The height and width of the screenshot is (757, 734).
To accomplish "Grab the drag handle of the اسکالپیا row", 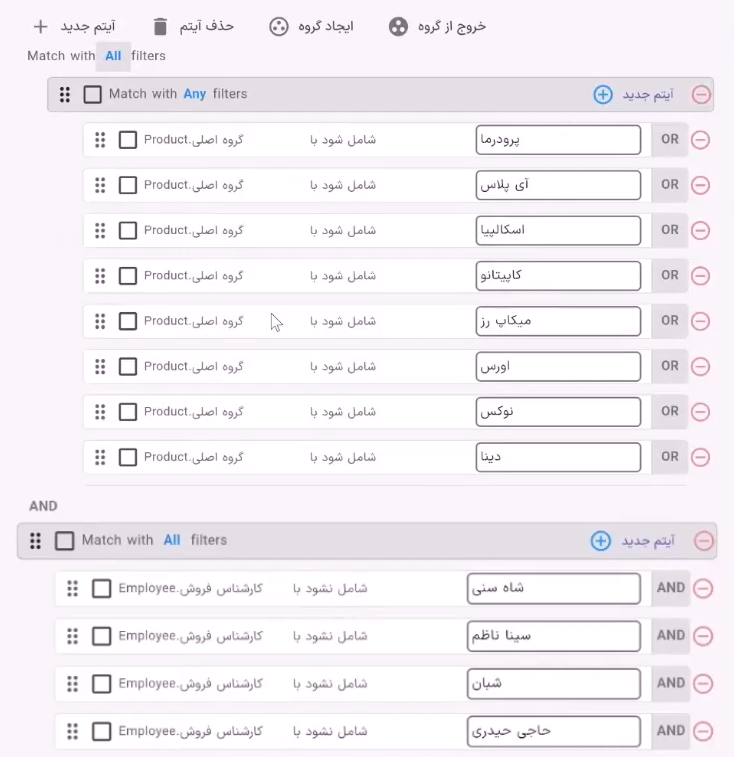I will (x=100, y=230).
